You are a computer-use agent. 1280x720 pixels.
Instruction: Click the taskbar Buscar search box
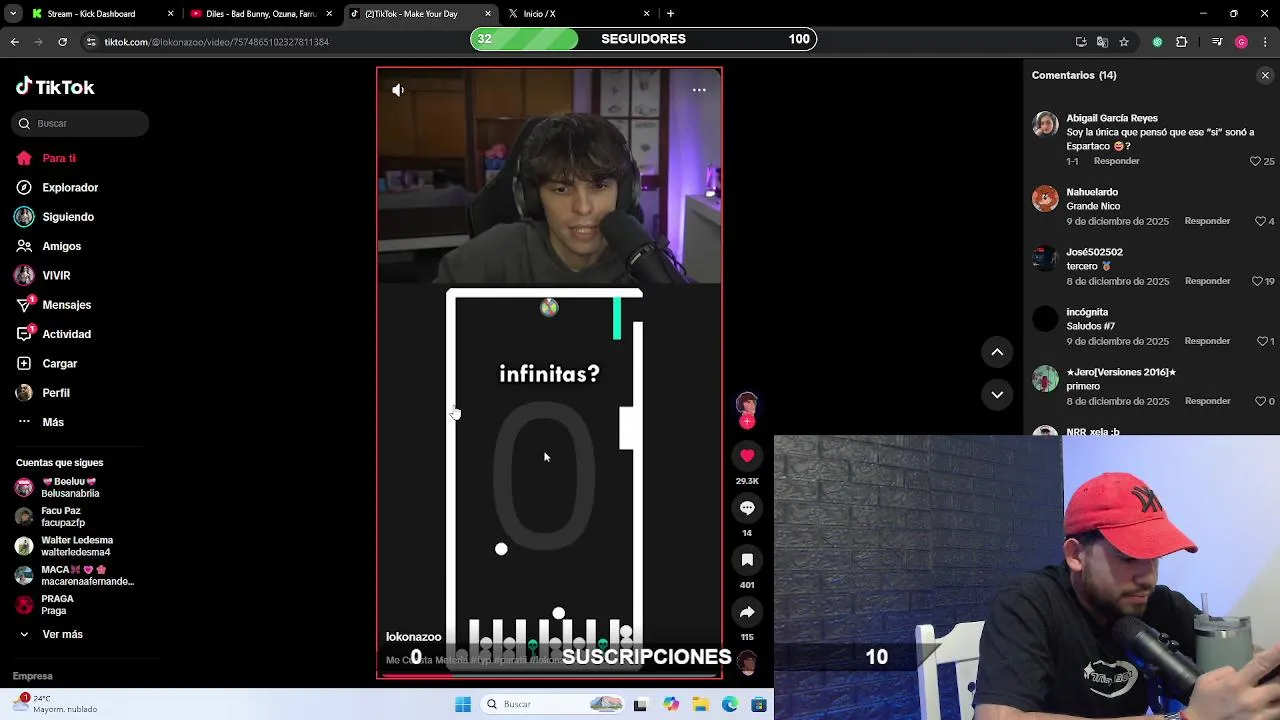coord(553,704)
